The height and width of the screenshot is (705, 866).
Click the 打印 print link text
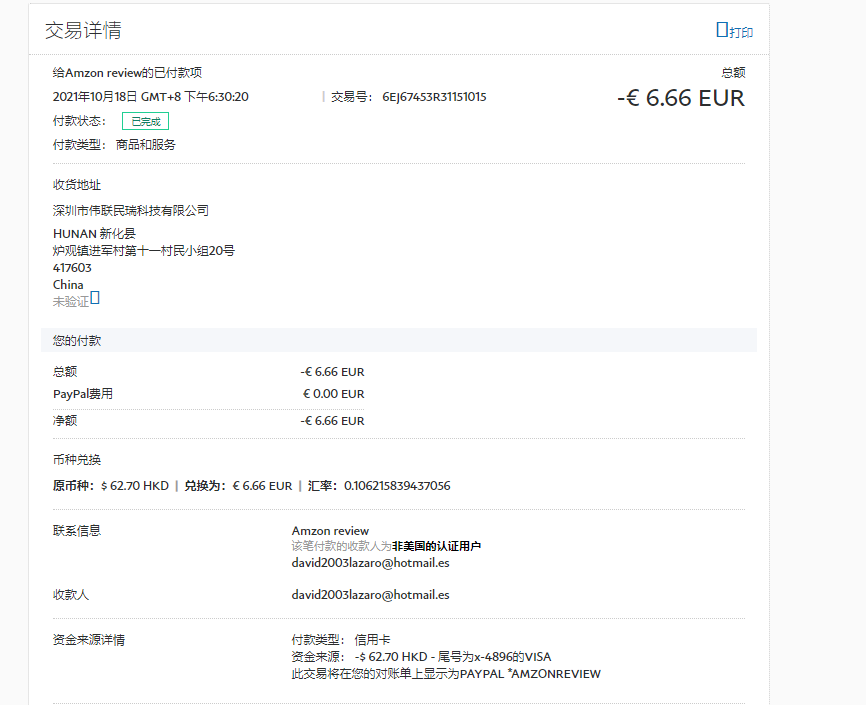(x=741, y=32)
